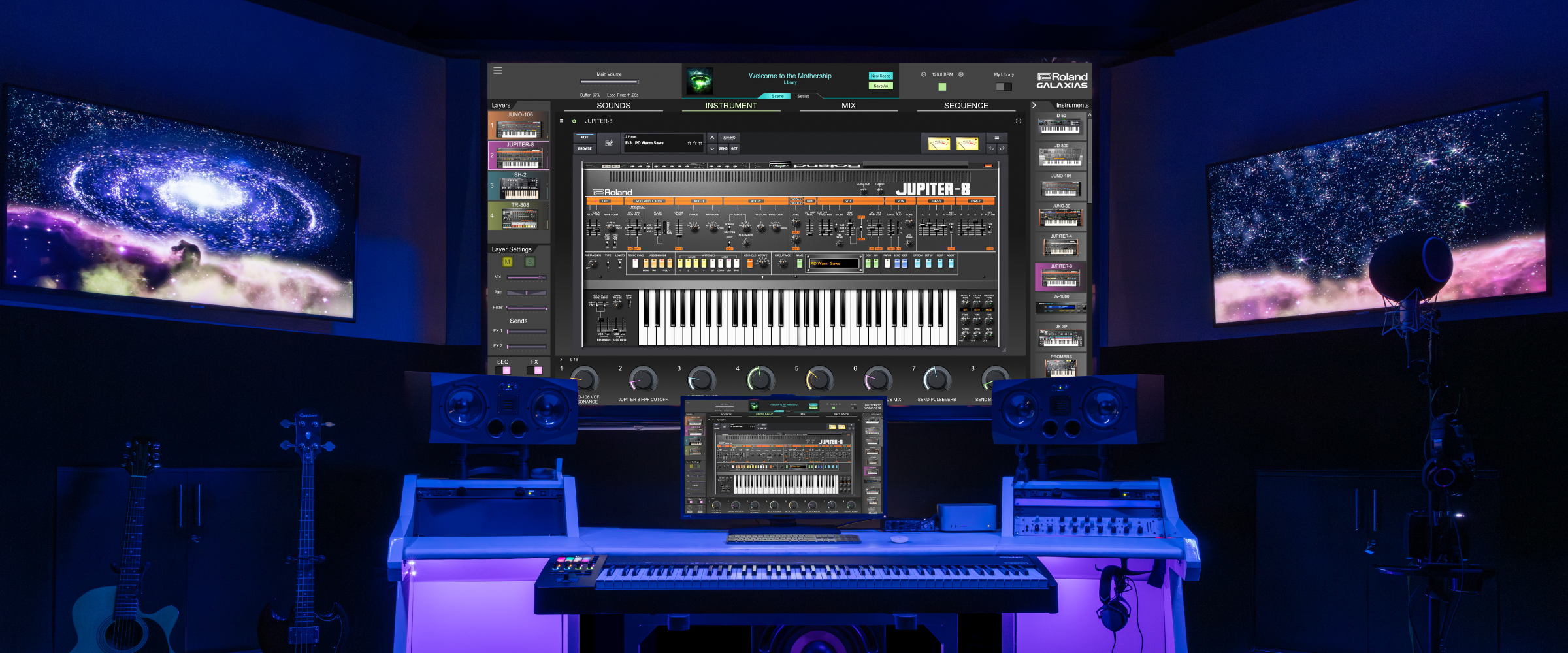This screenshot has height=653, width=1568.
Task: Open the SOUNDS tab
Action: 613,105
